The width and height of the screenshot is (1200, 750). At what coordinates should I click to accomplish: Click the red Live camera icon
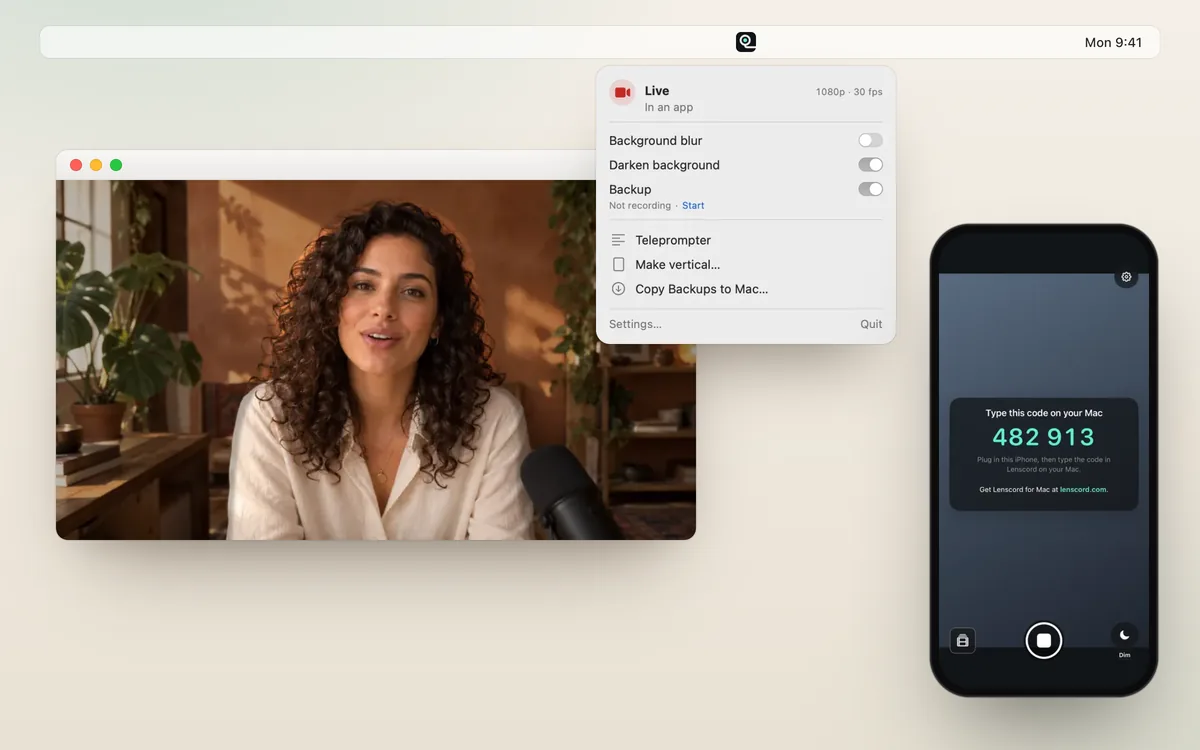pos(622,92)
